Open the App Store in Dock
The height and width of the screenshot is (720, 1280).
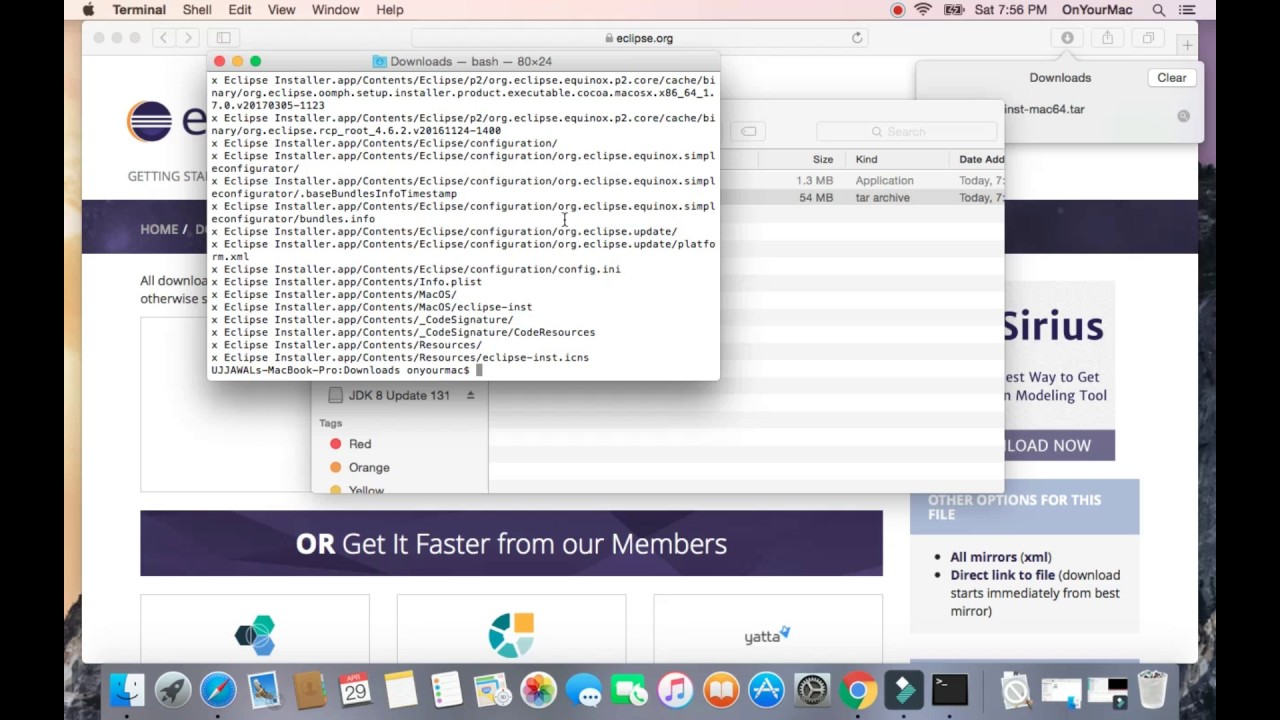[x=766, y=690]
